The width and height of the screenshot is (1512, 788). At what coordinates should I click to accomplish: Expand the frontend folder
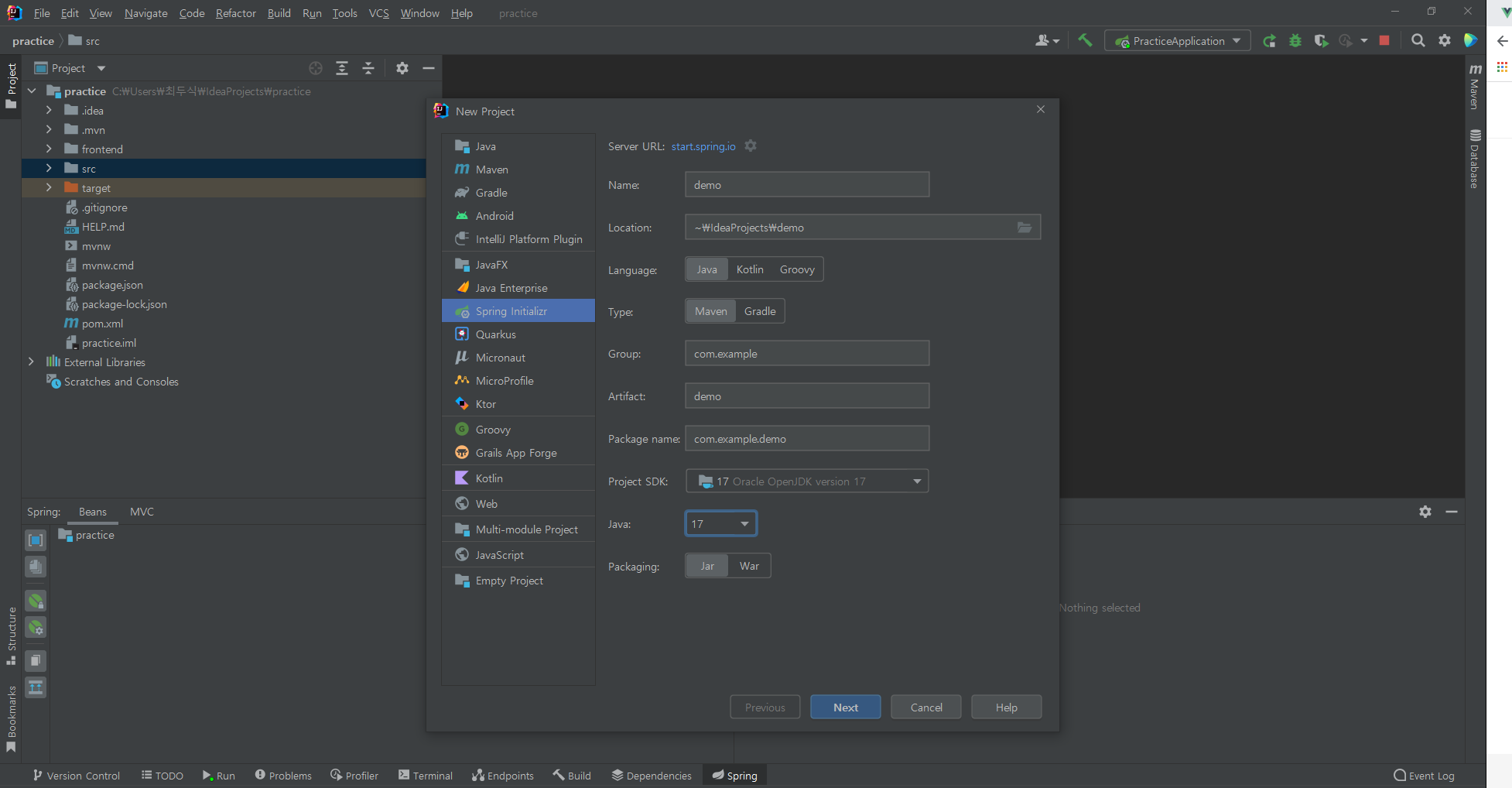(49, 149)
